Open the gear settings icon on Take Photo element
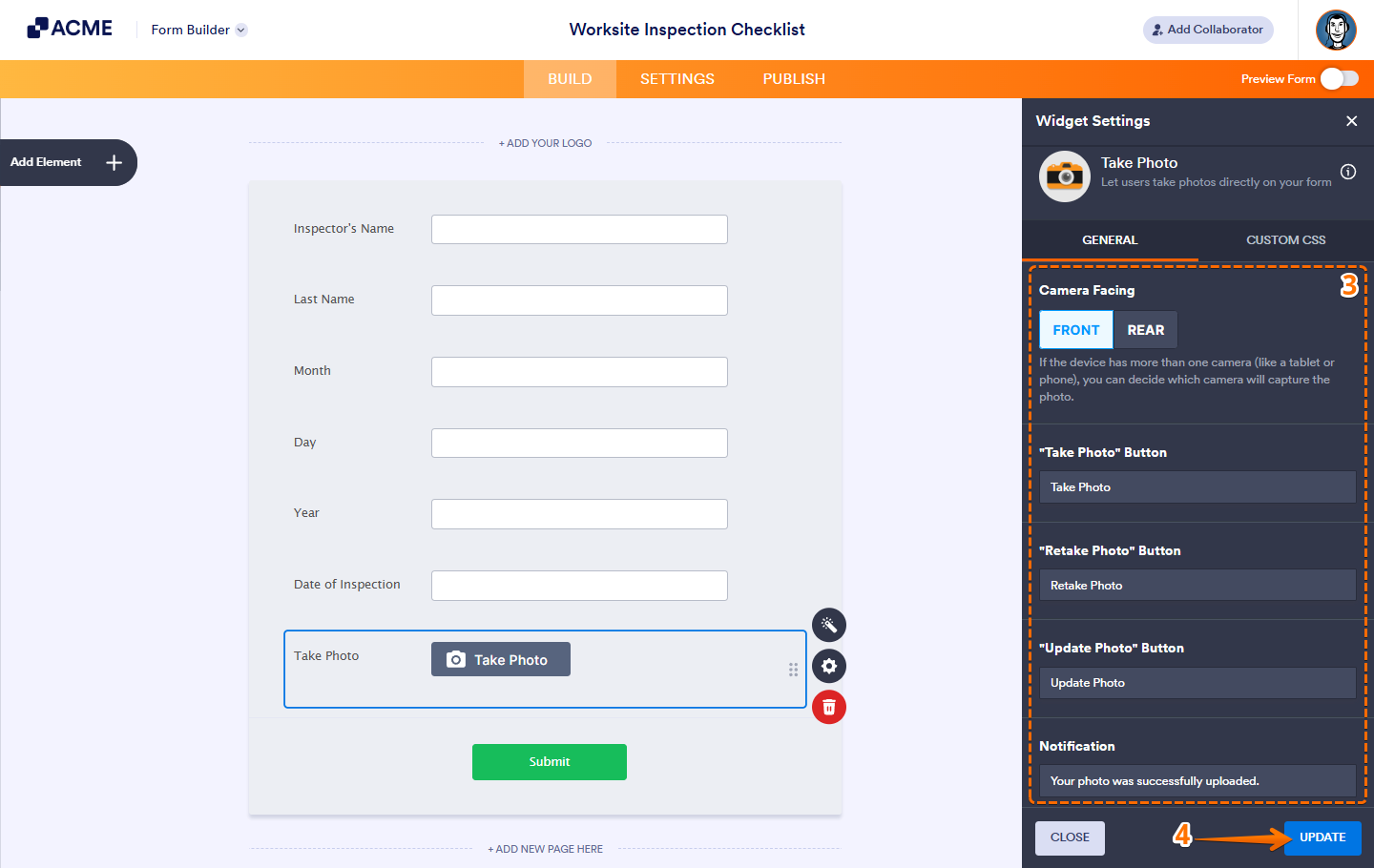This screenshot has height=868, width=1374. 828,666
